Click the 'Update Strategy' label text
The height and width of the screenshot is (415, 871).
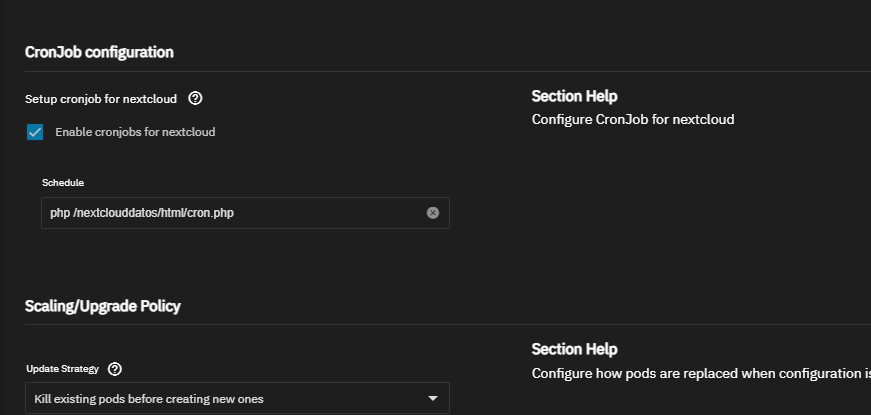pos(63,369)
